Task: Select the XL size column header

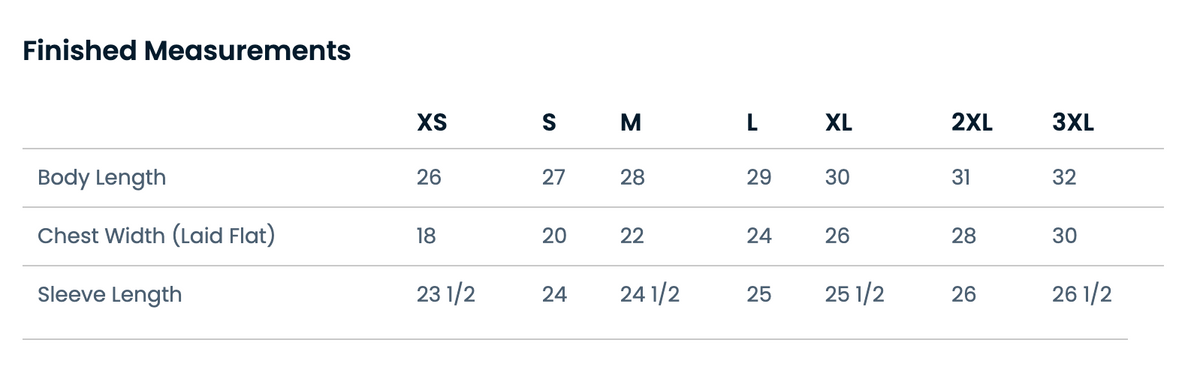Action: (x=839, y=123)
